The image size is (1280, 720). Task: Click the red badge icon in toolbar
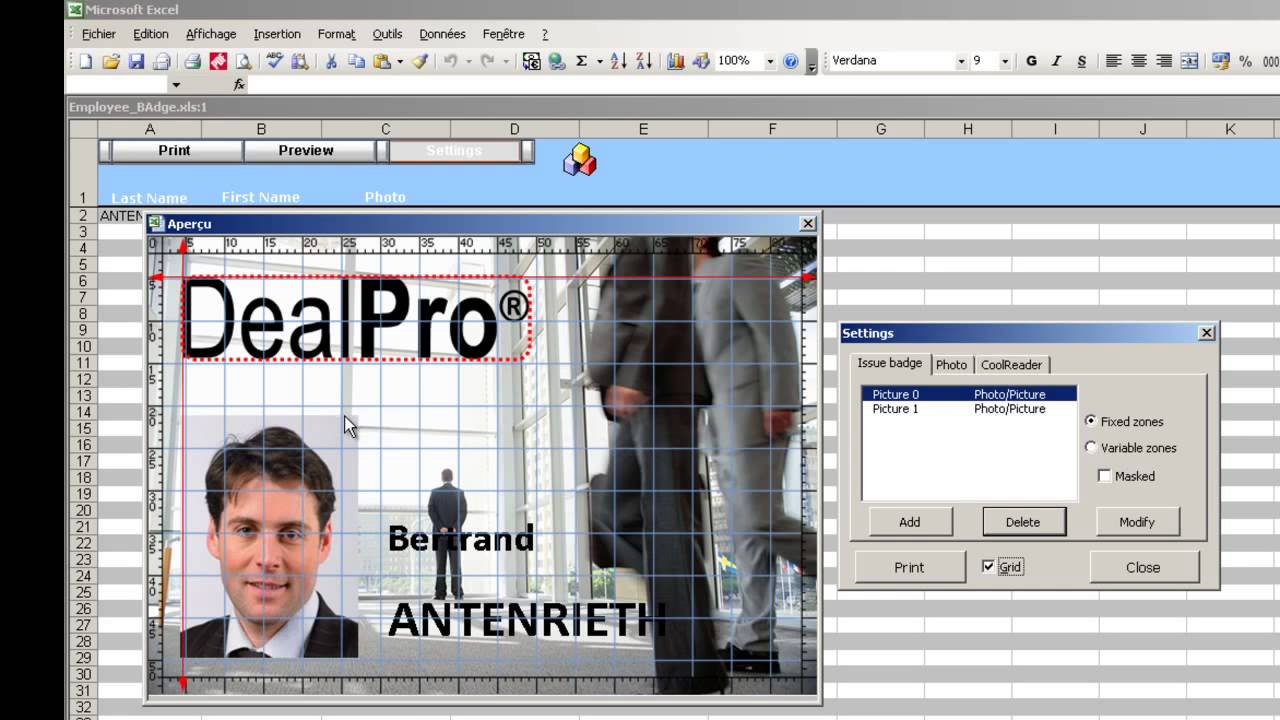click(218, 61)
